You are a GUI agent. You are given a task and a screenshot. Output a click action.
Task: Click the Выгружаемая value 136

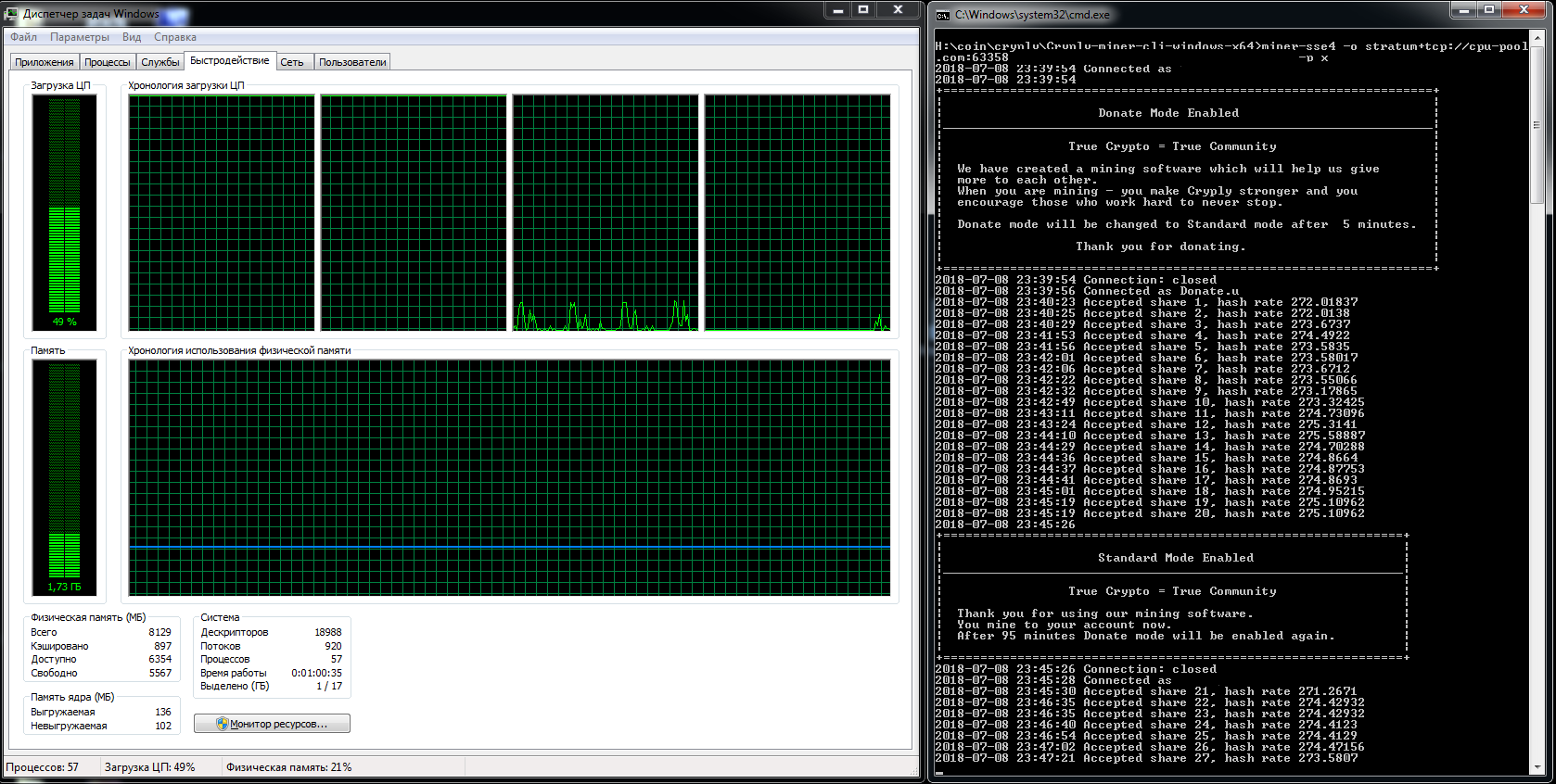[163, 712]
